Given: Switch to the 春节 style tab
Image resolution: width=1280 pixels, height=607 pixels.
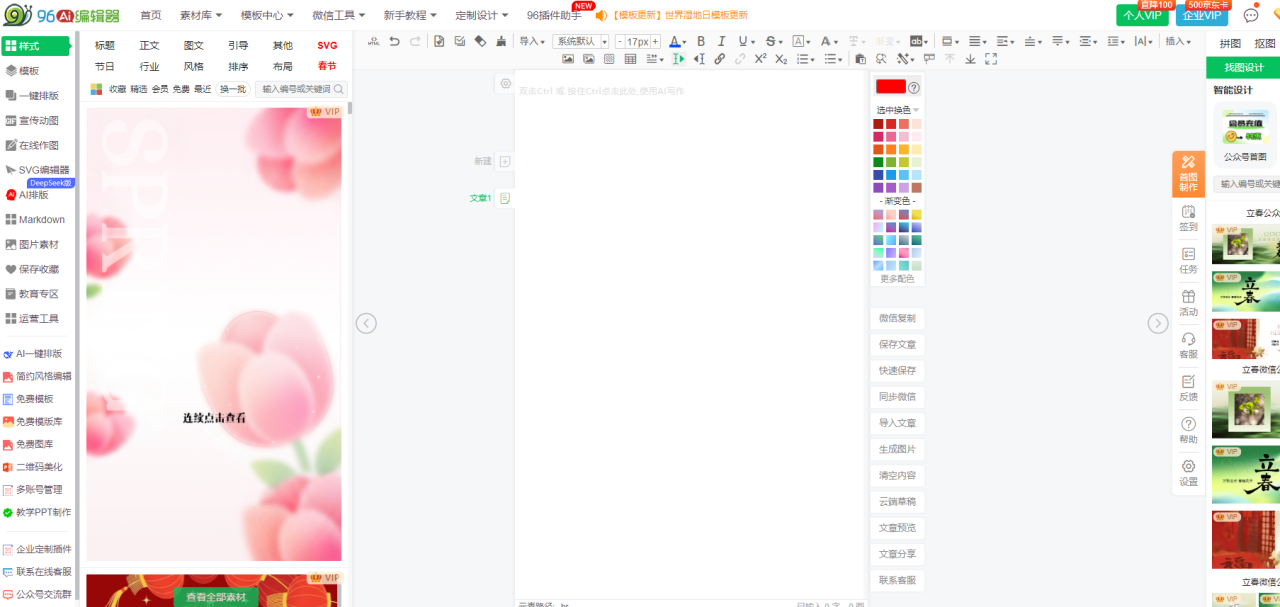Looking at the screenshot, I should click(x=327, y=66).
